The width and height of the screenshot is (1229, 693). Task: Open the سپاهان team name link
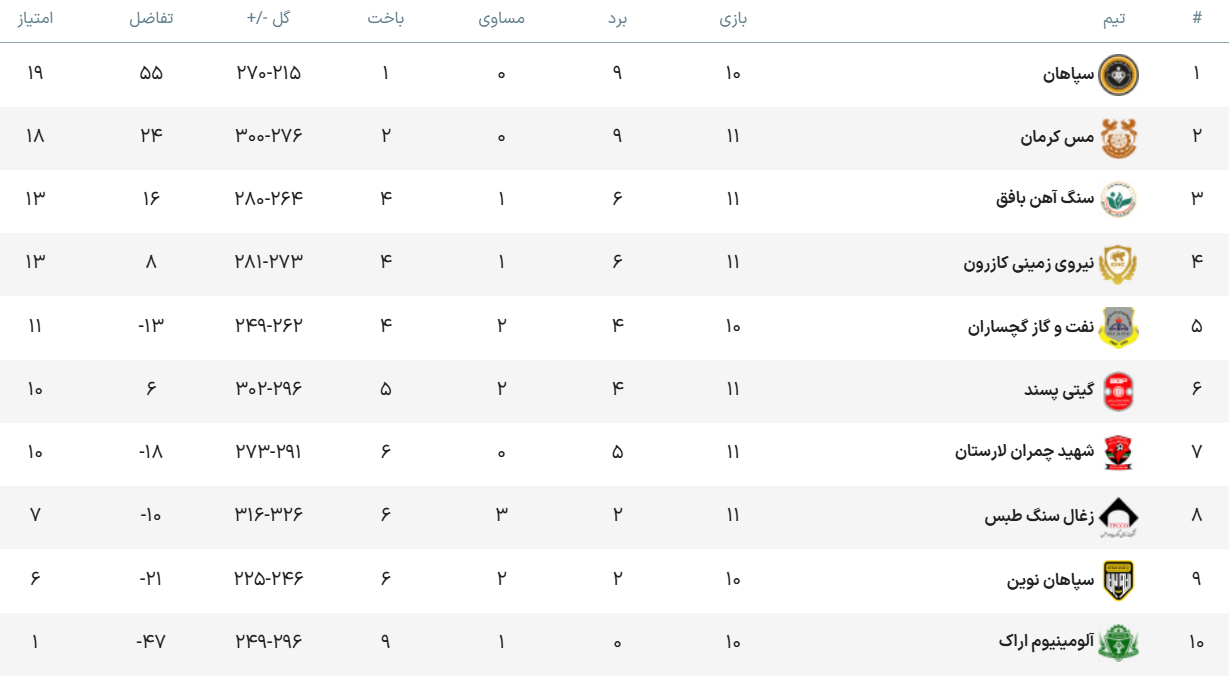pos(1068,74)
